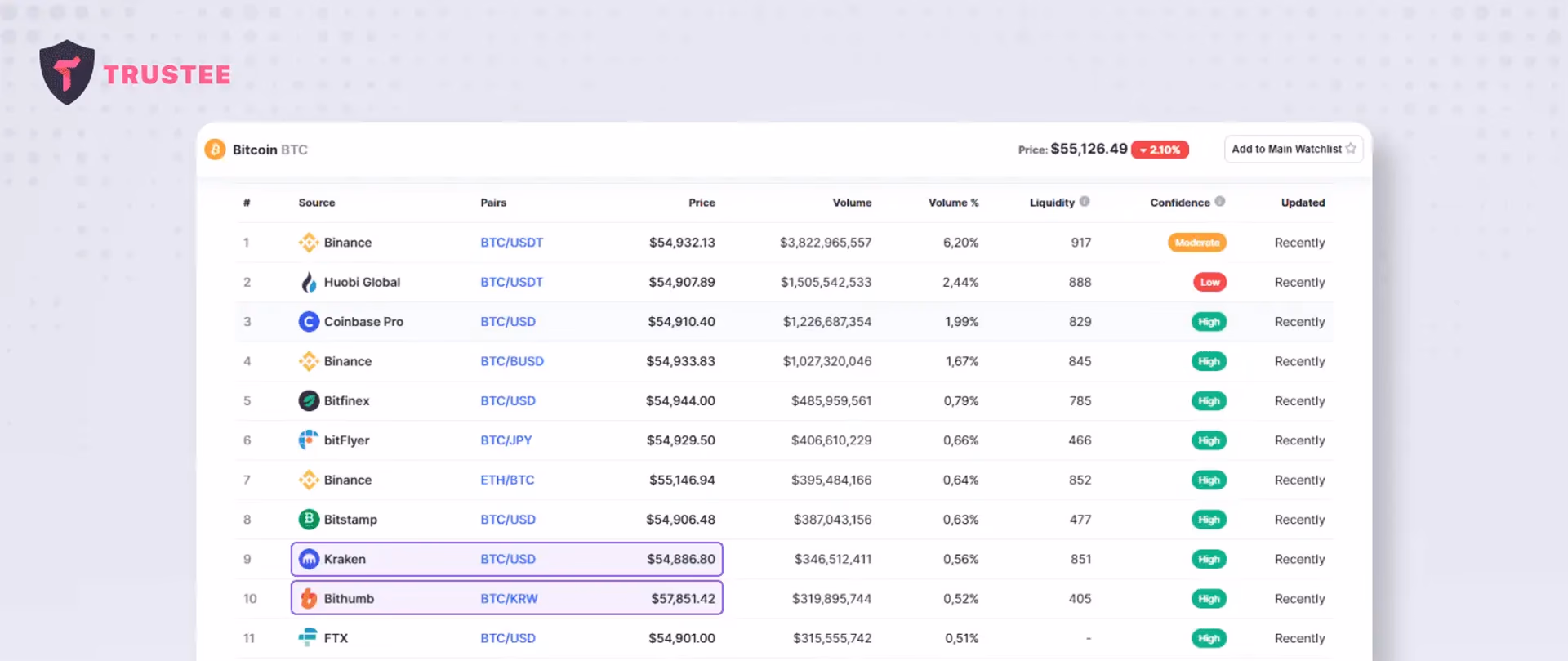Click the Binance logo in the BTC/BUSD row
The image size is (1568, 661).
click(x=309, y=361)
